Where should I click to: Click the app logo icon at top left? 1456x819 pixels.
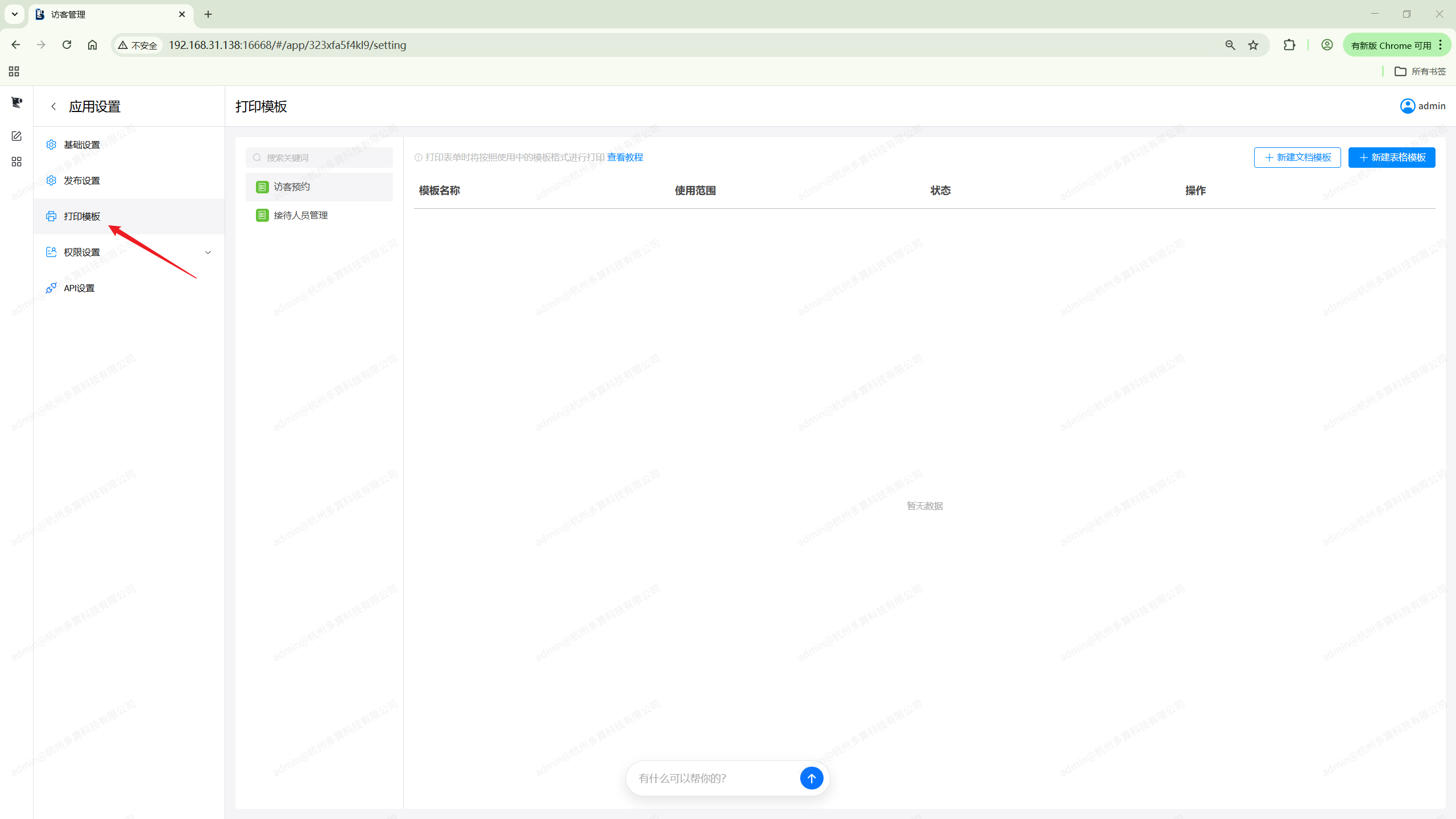[x=16, y=102]
